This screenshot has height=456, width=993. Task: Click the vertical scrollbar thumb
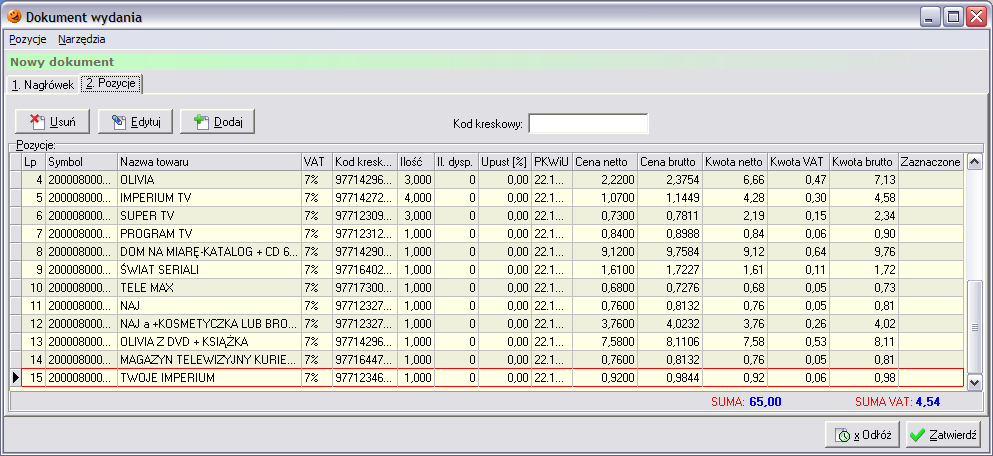(x=975, y=327)
